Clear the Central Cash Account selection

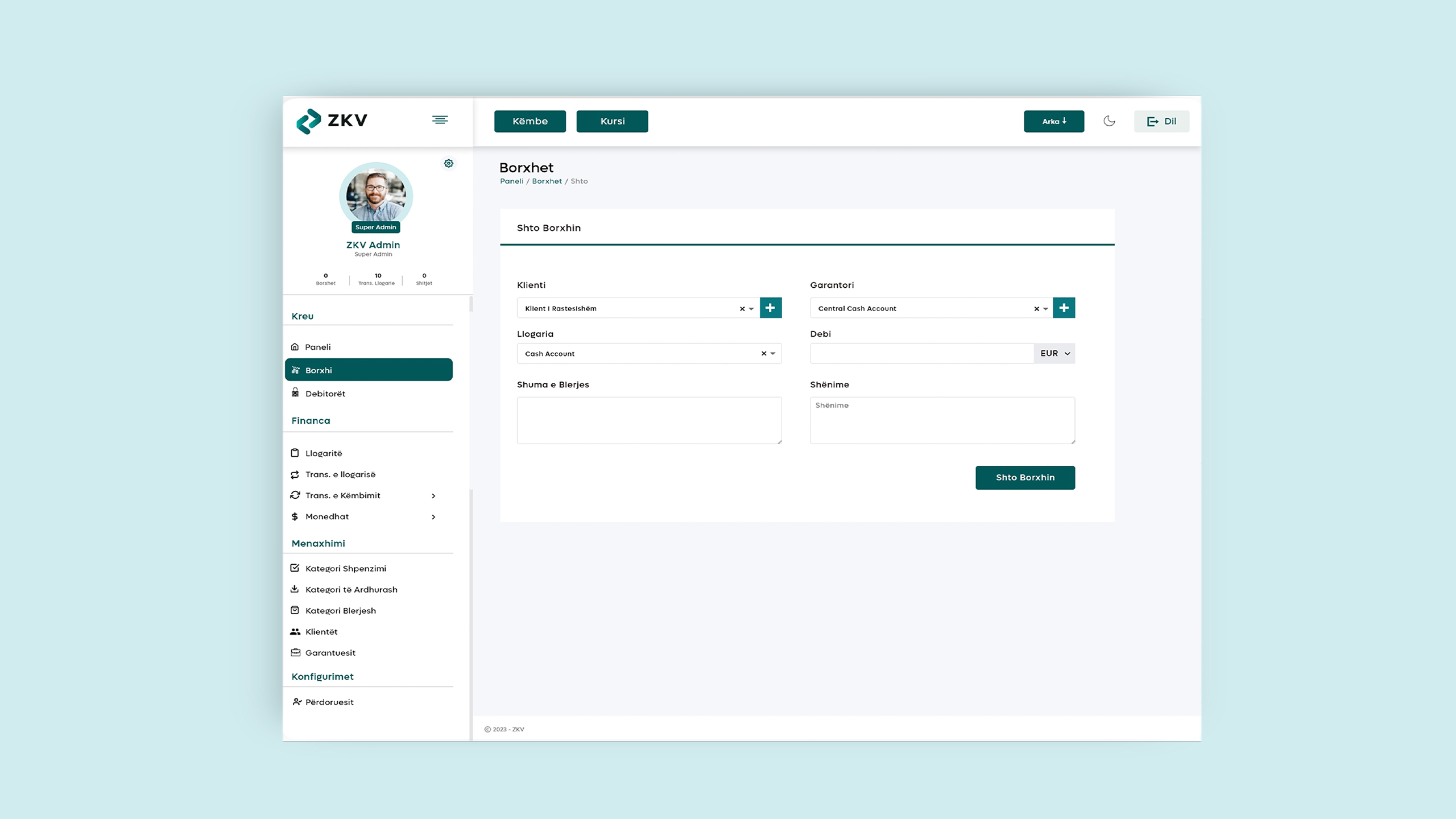point(1036,309)
